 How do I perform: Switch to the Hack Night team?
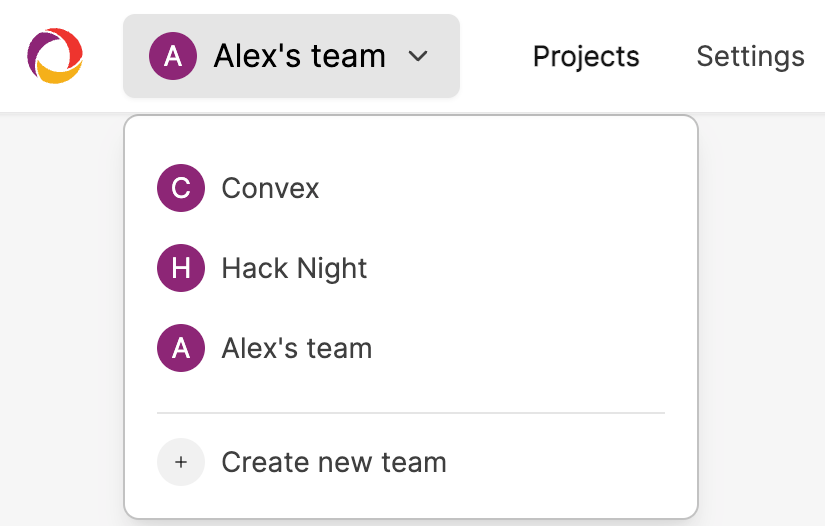tap(294, 268)
